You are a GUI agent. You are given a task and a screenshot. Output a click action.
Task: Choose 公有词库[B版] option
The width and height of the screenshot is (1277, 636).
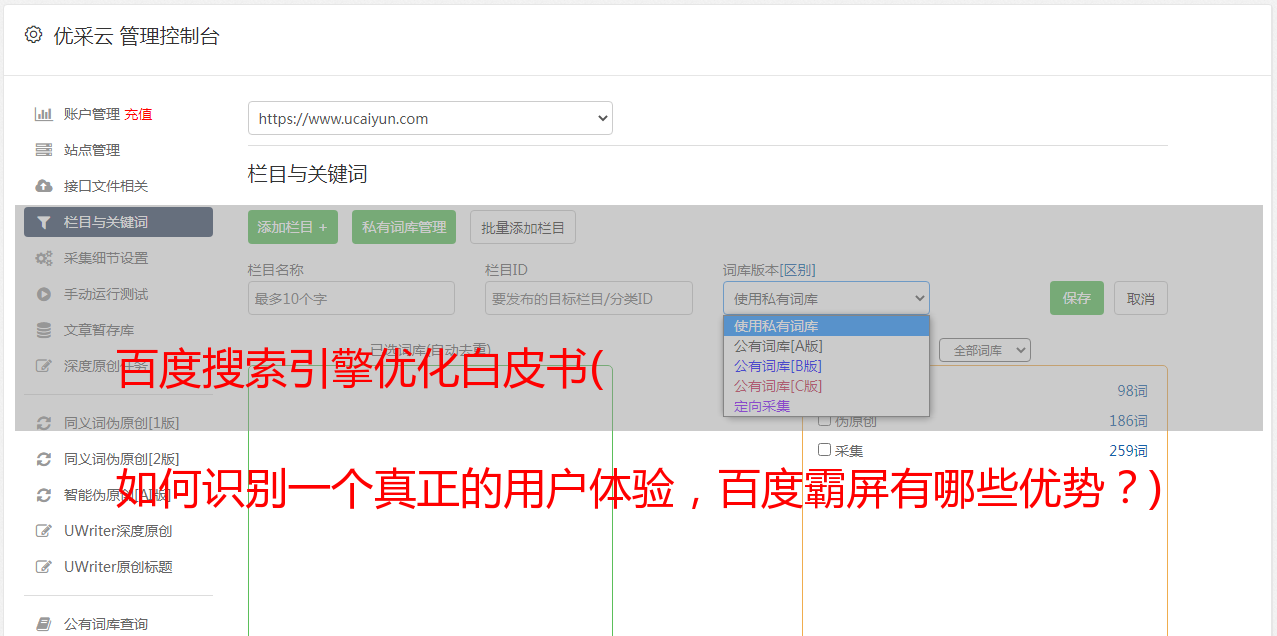point(826,366)
